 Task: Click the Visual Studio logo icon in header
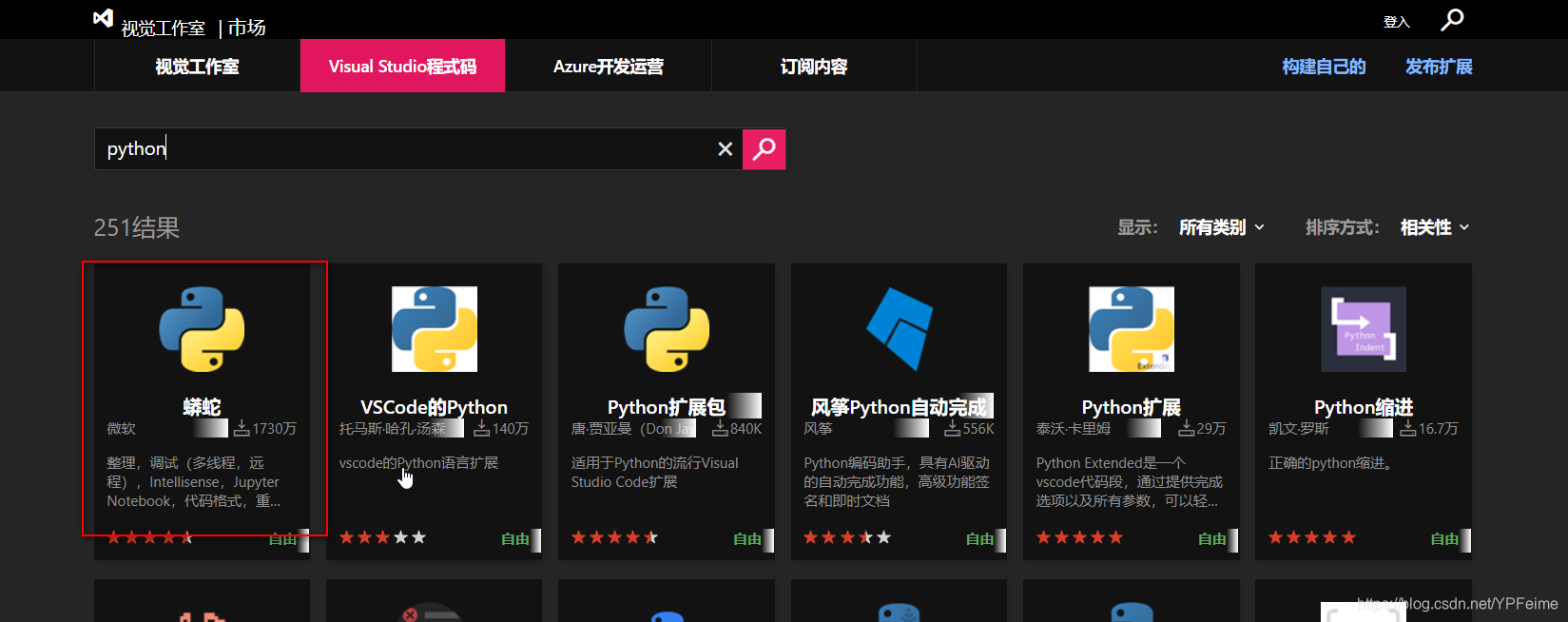103,18
